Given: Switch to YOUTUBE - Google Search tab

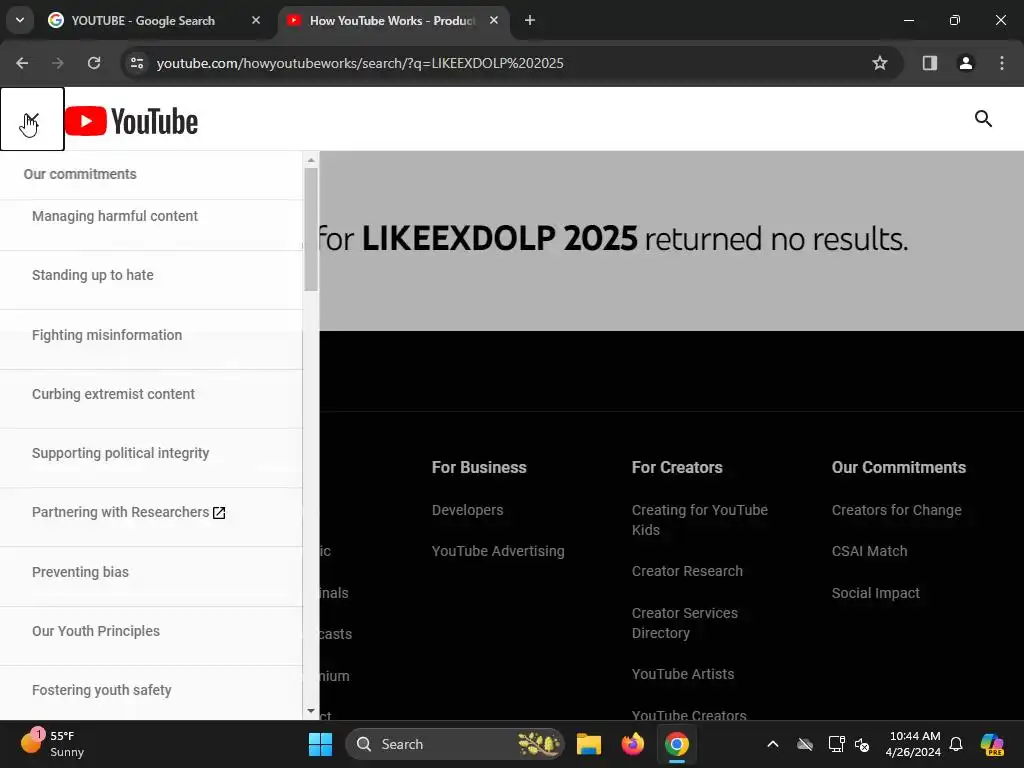Looking at the screenshot, I should [x=155, y=20].
